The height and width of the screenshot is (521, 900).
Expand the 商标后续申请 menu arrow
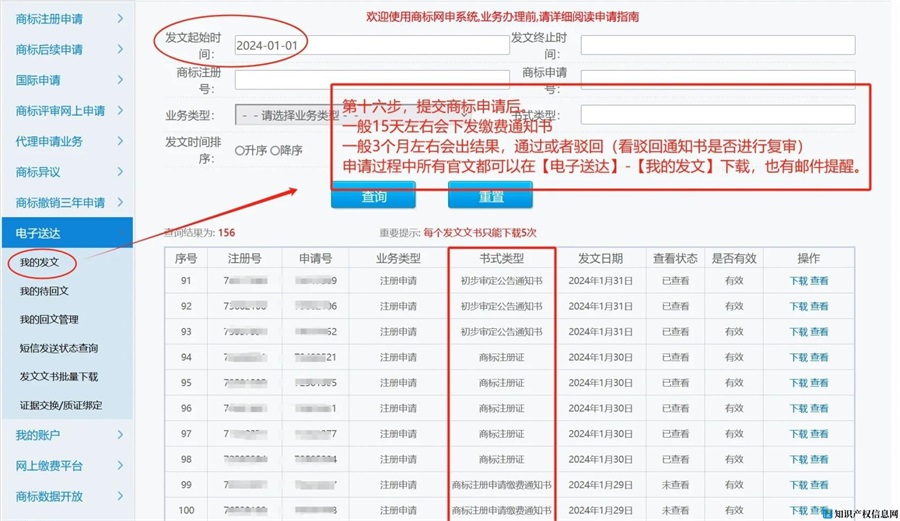pos(120,49)
